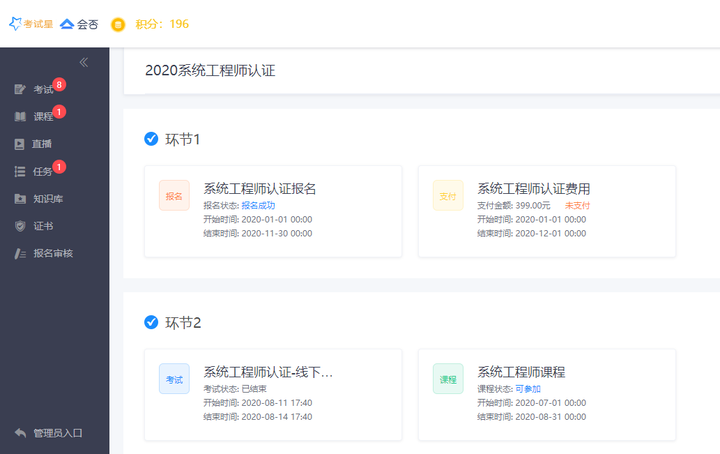Go to 管理员入口 admin entrance
This screenshot has height=454, width=720.
coord(57,433)
